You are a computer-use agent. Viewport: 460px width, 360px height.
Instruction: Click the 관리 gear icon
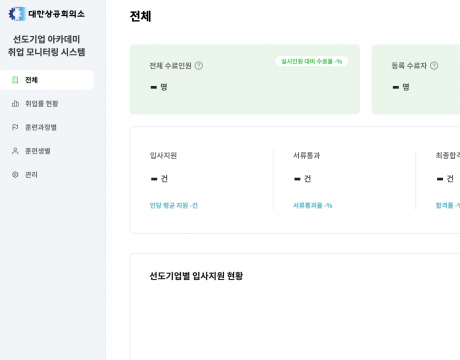(15, 175)
